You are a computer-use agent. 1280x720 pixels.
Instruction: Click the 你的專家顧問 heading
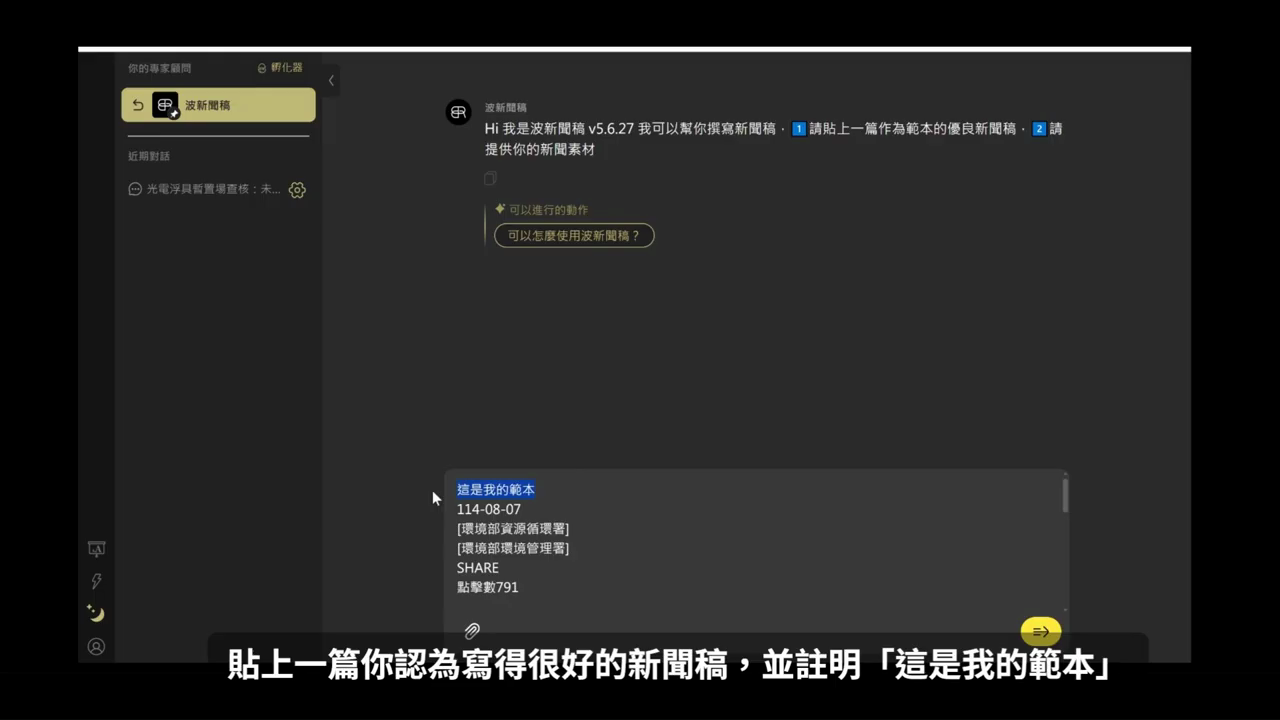(x=159, y=68)
